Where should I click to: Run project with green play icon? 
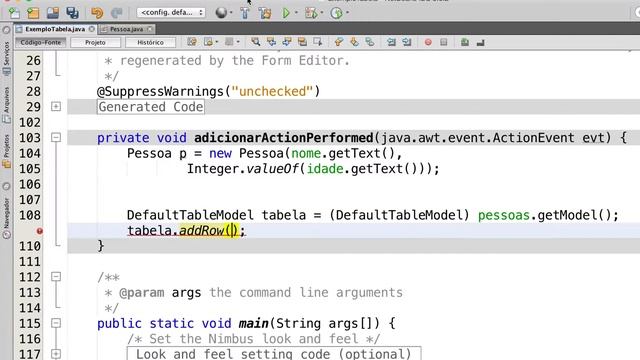(x=286, y=13)
